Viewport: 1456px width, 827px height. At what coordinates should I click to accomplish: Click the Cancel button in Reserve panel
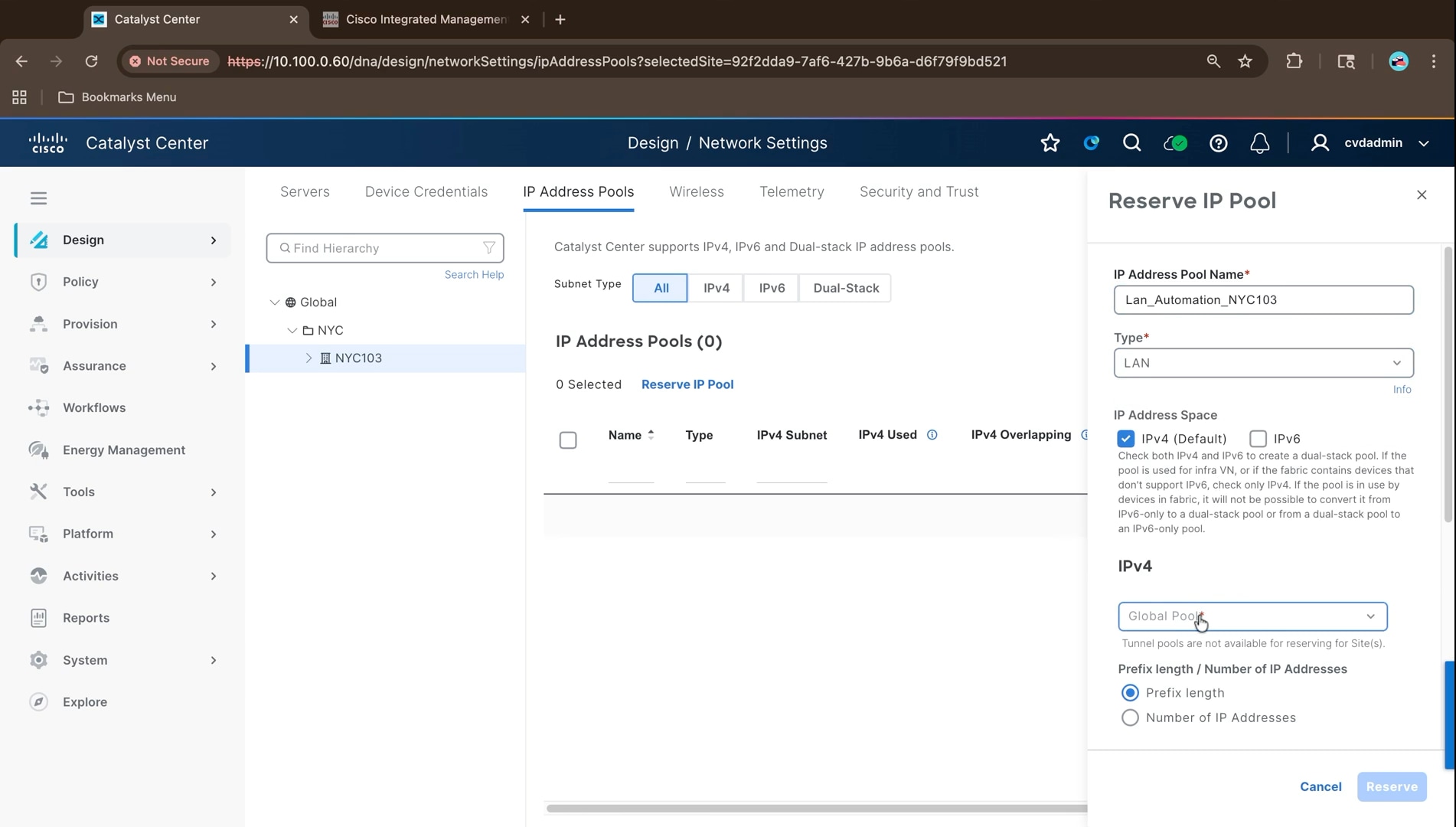click(1321, 787)
